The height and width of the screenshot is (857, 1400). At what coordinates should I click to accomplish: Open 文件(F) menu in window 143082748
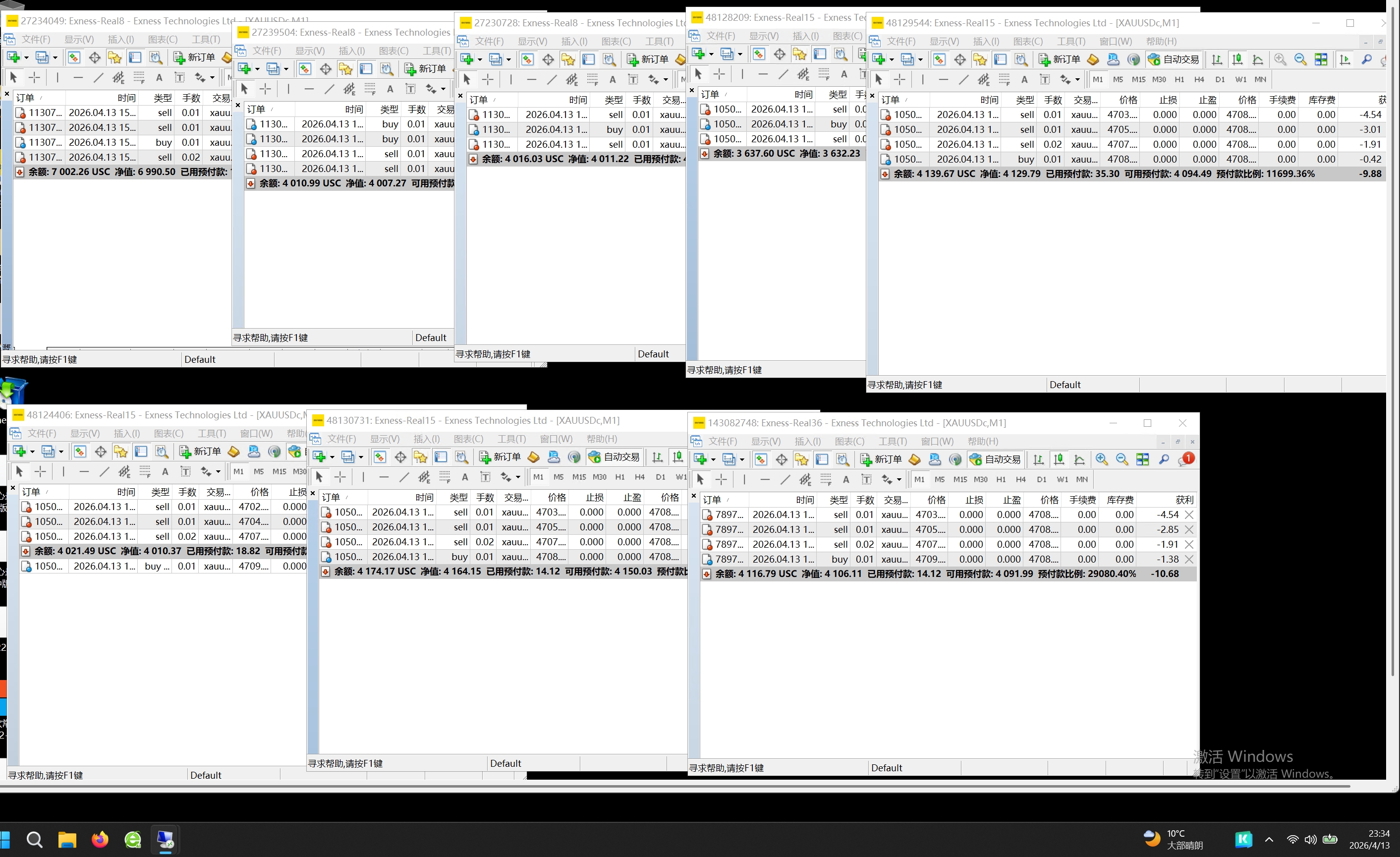(722, 441)
